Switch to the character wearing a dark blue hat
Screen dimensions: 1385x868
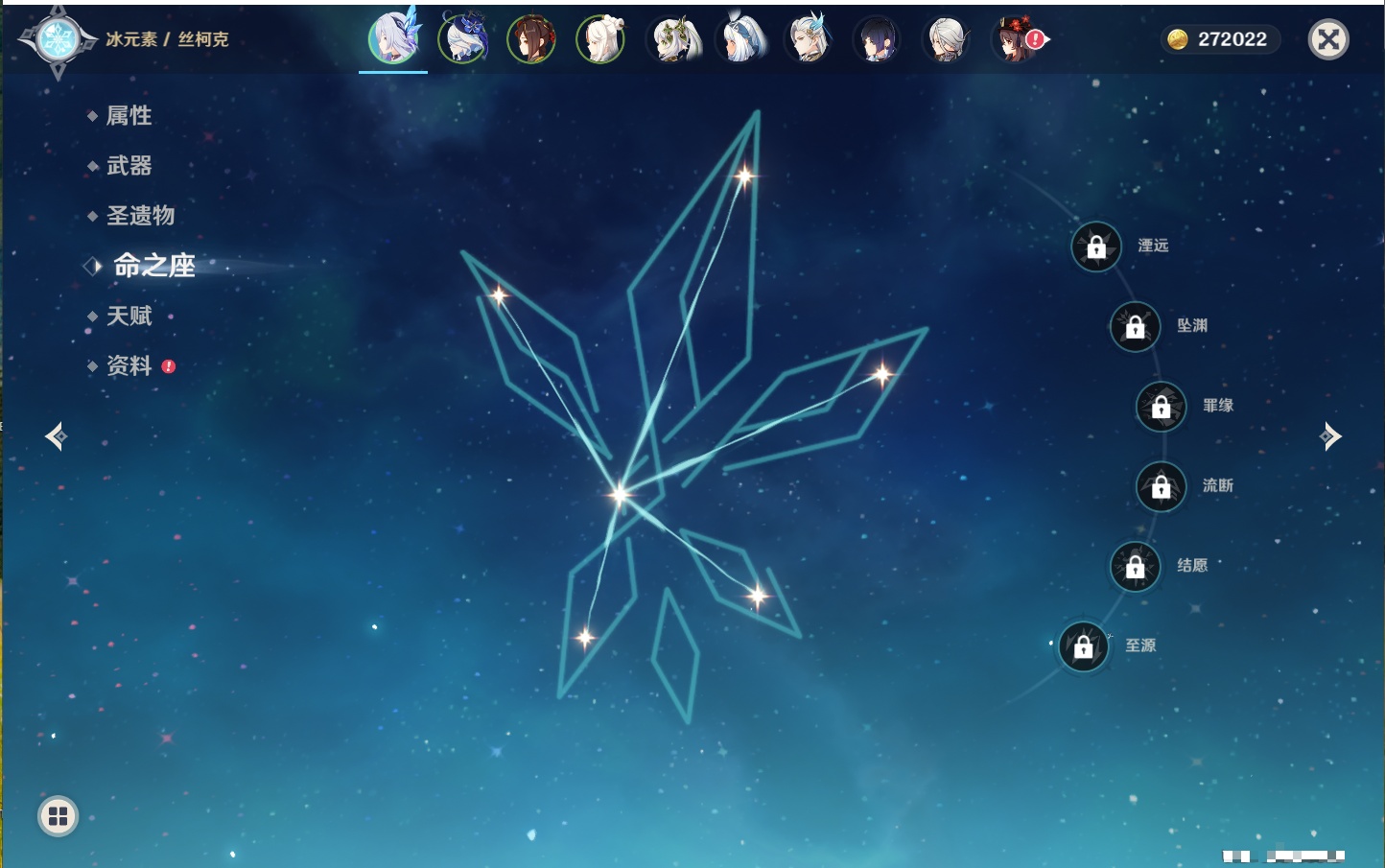click(462, 39)
